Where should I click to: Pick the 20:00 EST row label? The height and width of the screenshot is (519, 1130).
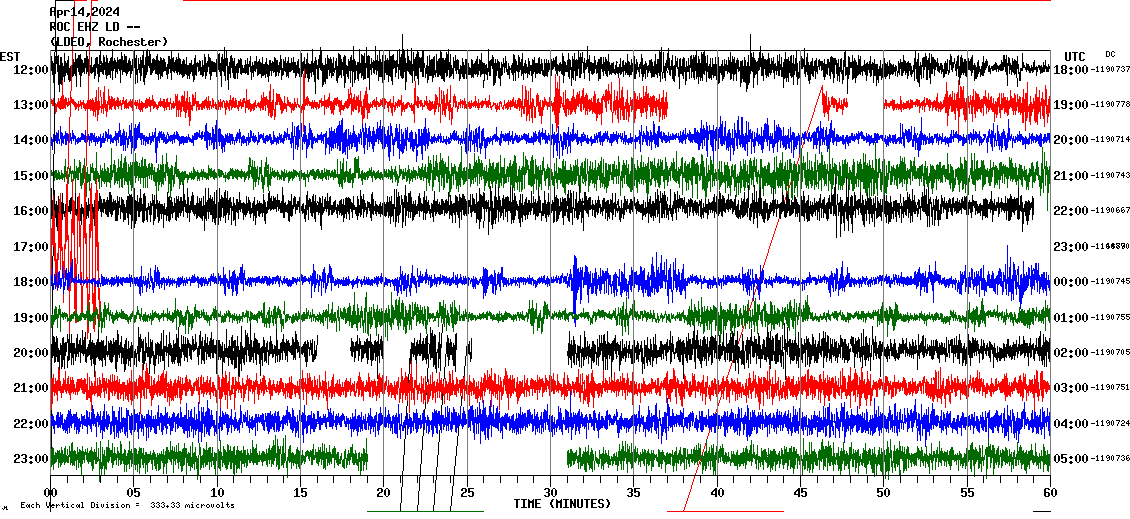(x=31, y=352)
